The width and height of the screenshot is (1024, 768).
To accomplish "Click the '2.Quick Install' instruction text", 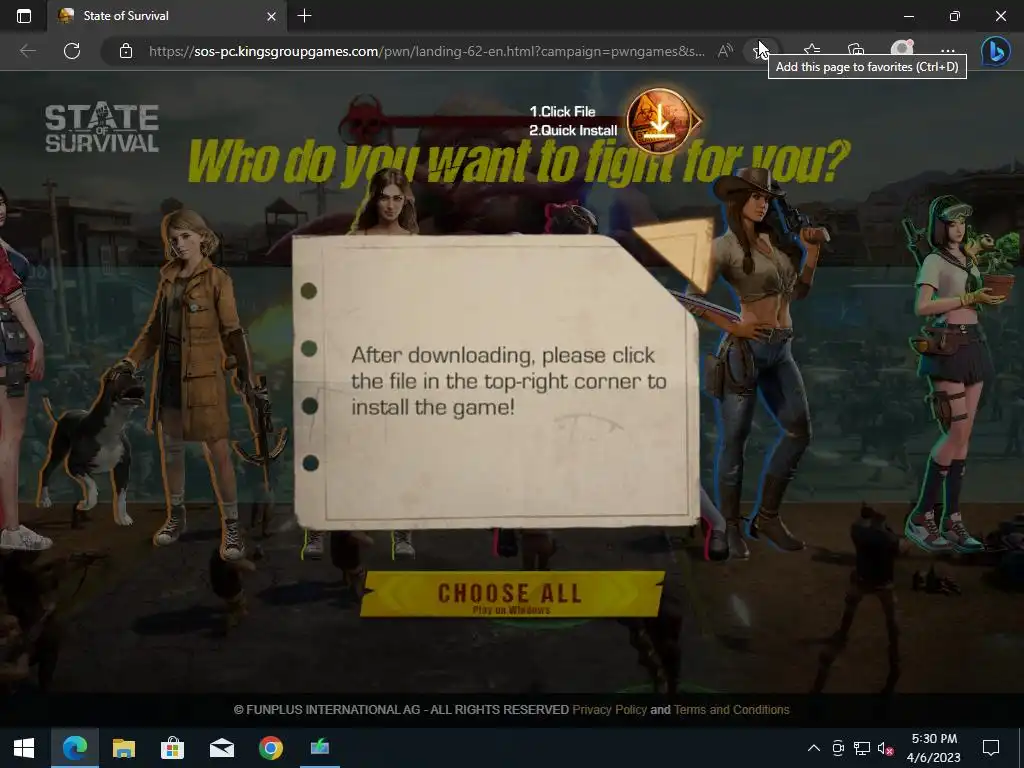I will [x=573, y=131].
